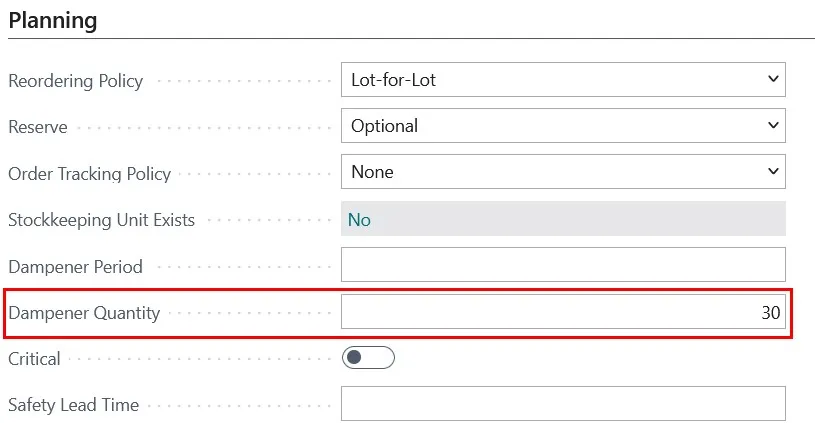Focus the Safety Lead Time input field
This screenshot has height=423, width=815.
coord(563,403)
